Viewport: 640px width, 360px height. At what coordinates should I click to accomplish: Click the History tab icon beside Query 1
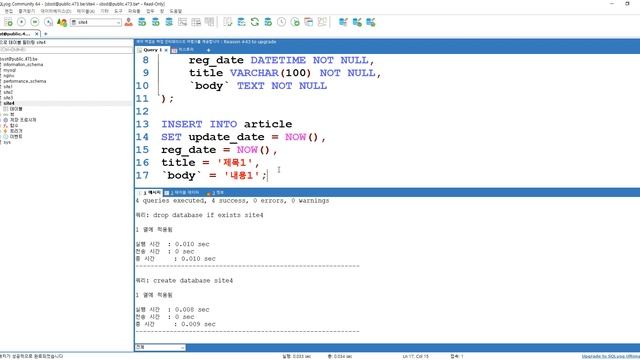tap(174, 50)
